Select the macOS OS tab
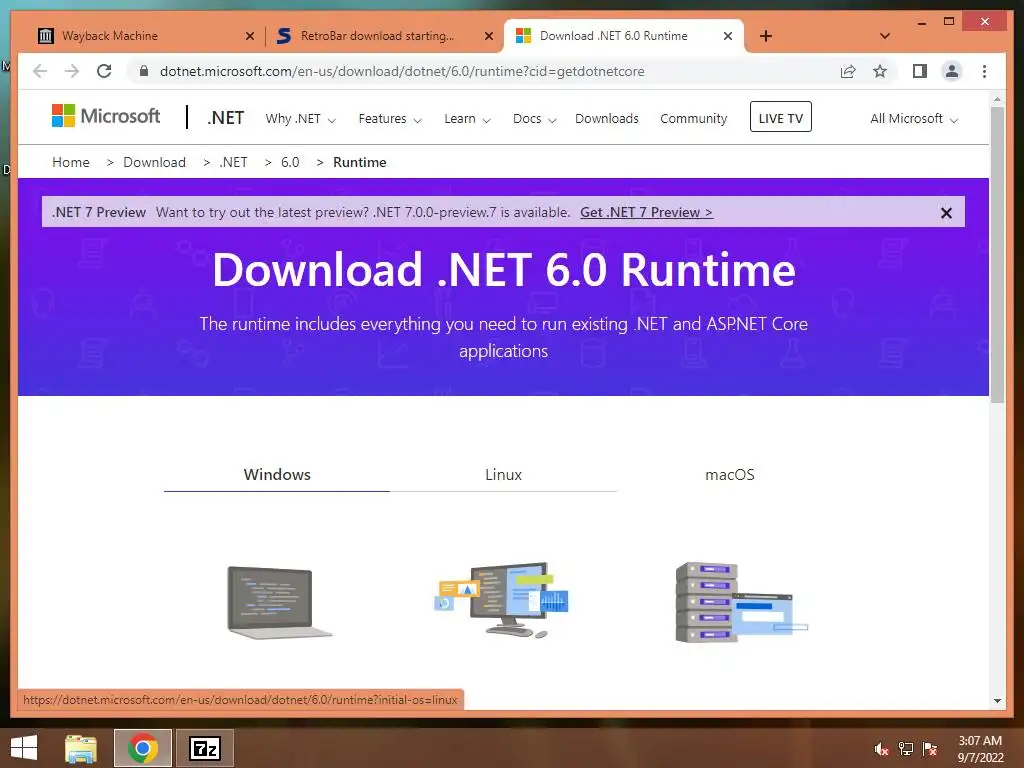The image size is (1024, 768). click(x=729, y=475)
